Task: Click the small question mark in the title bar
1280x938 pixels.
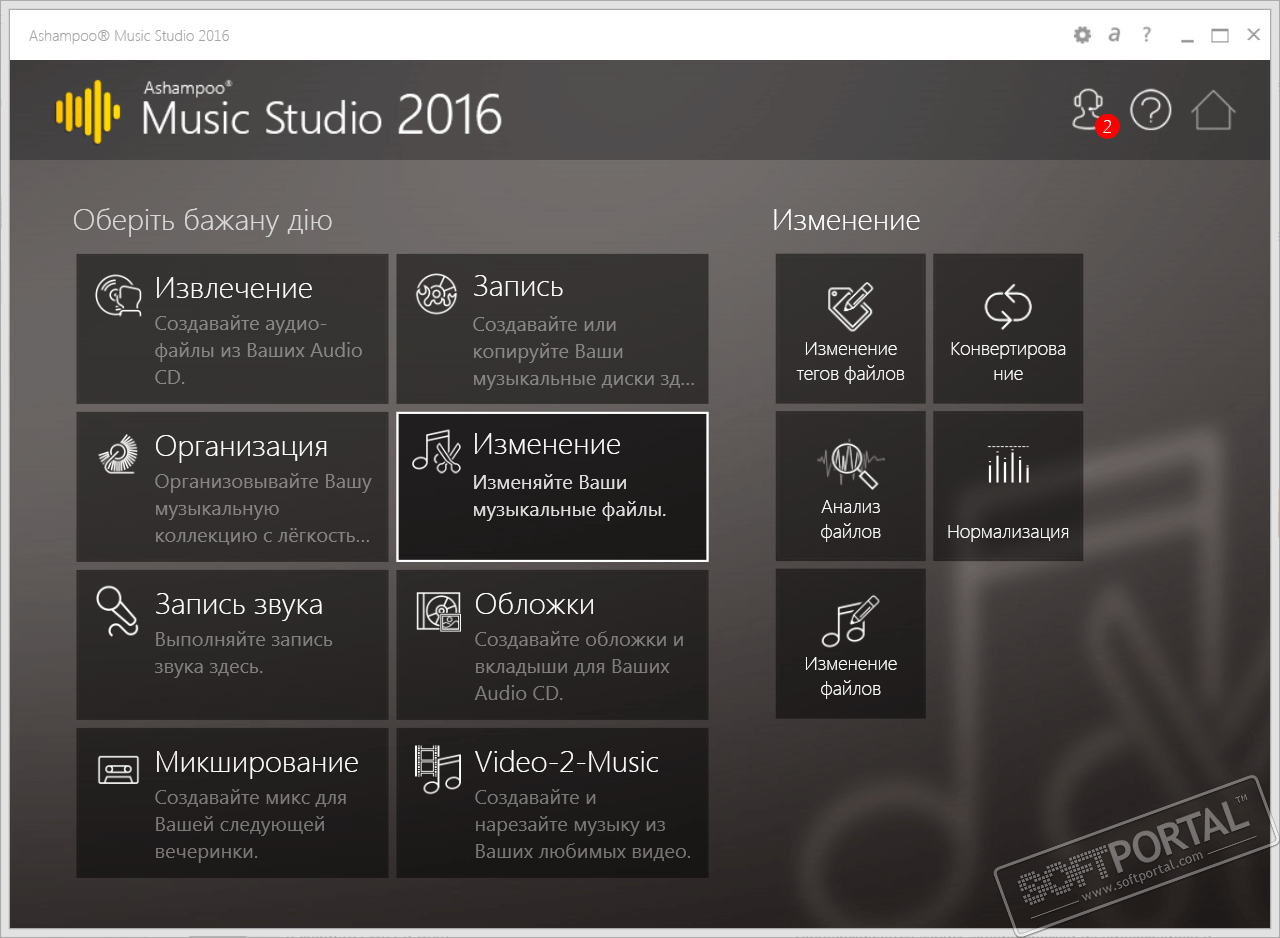Action: pyautogui.click(x=1147, y=36)
